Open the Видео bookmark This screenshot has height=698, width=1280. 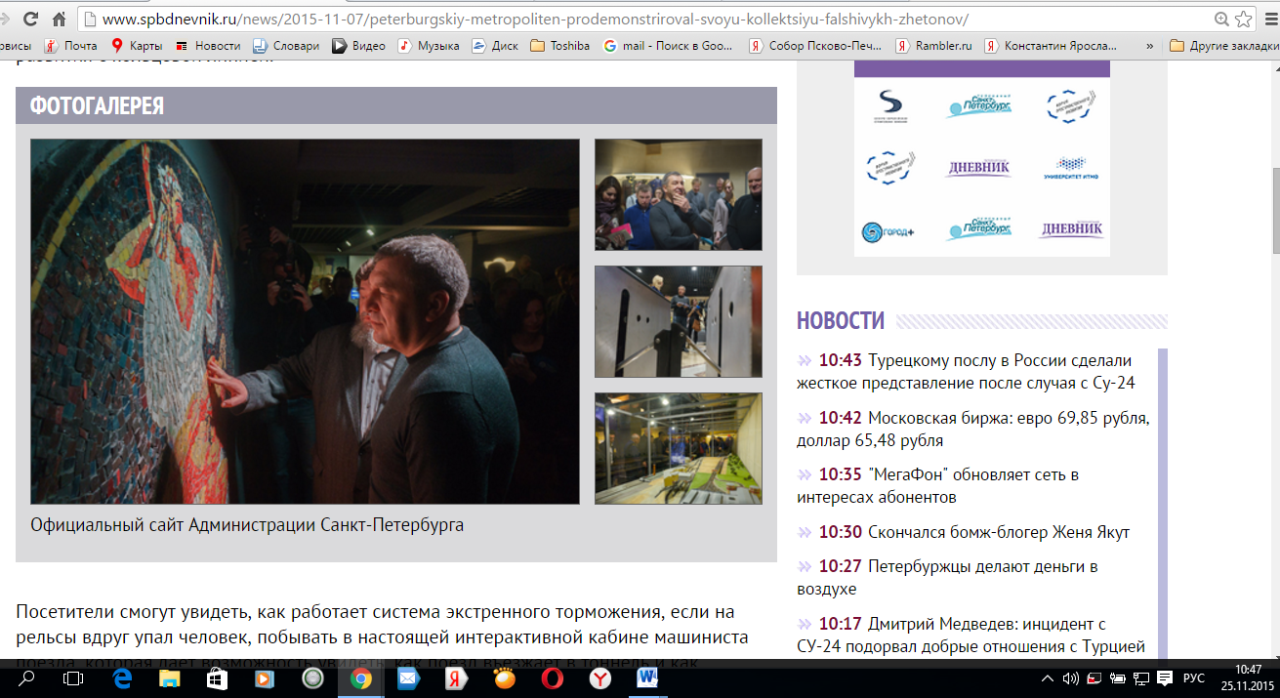pyautogui.click(x=358, y=46)
